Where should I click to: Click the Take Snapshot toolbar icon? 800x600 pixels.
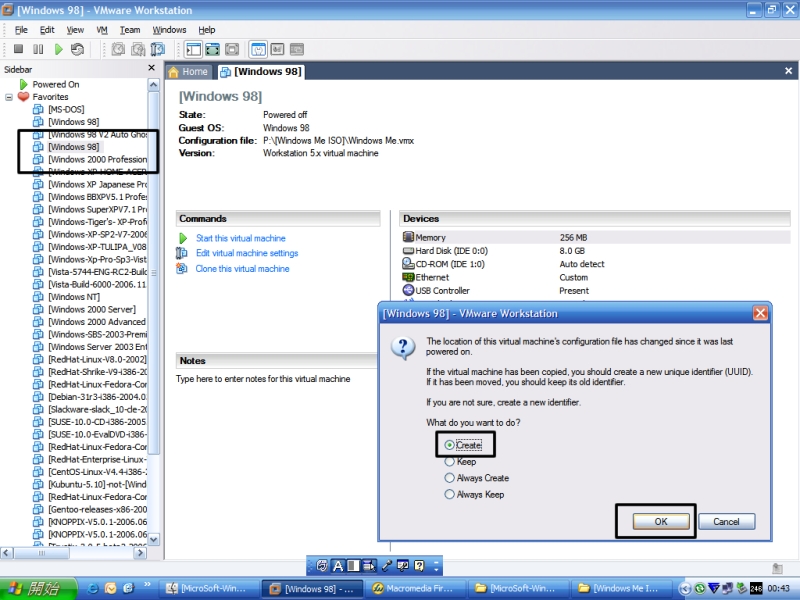click(x=118, y=49)
